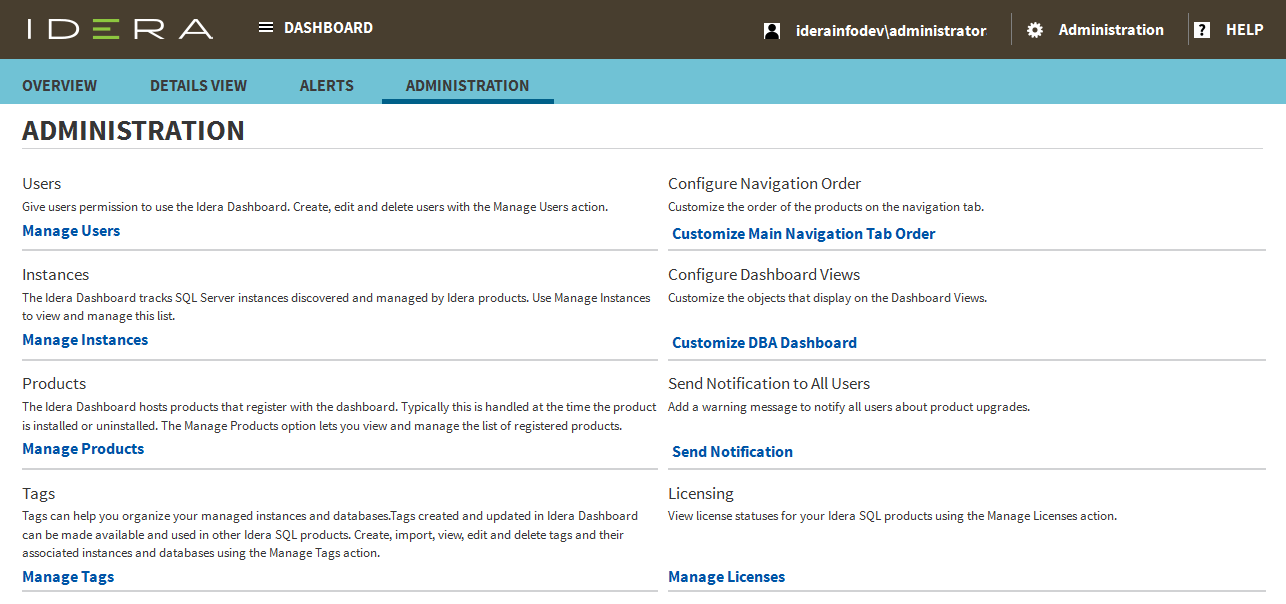The image size is (1286, 604).
Task: Open the Manage Products link
Action: [x=83, y=449]
